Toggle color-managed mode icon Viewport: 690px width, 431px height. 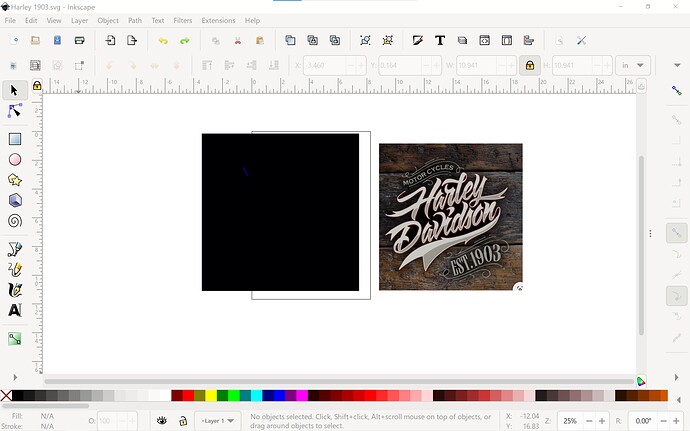coord(641,381)
